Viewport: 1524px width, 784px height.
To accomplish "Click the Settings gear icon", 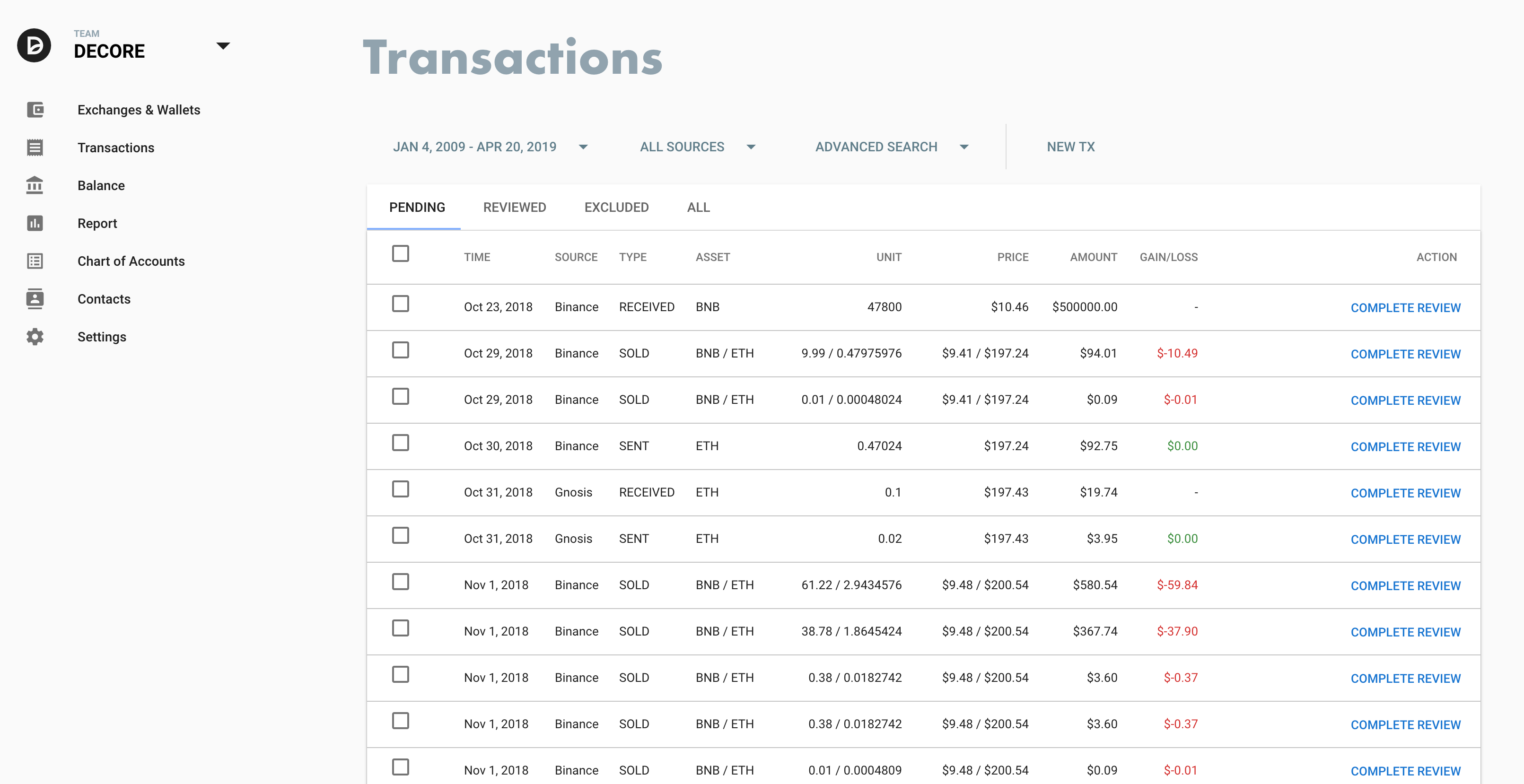I will pyautogui.click(x=35, y=336).
